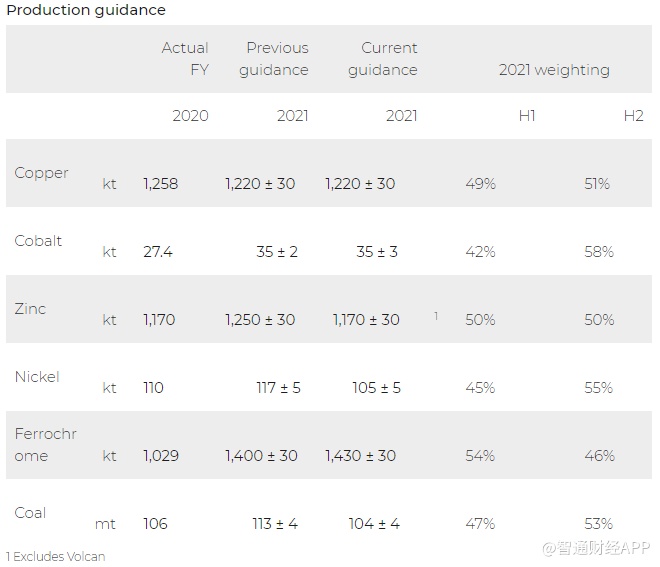The height and width of the screenshot is (567, 660).
Task: Select the Copper row label
Action: pyautogui.click(x=42, y=173)
